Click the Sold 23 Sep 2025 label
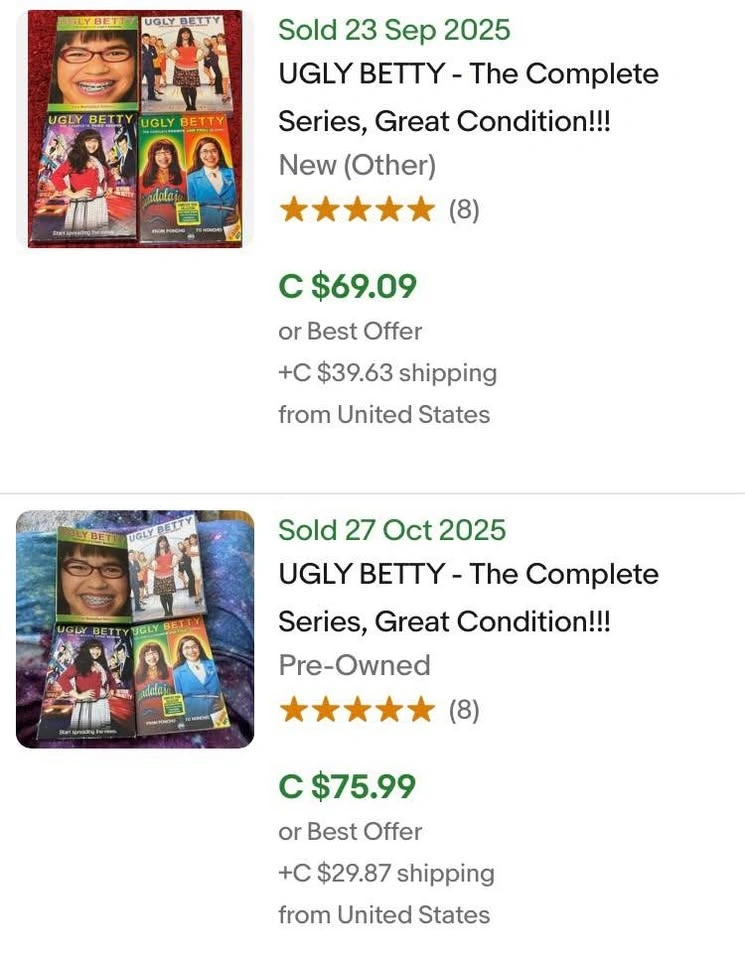 394,30
